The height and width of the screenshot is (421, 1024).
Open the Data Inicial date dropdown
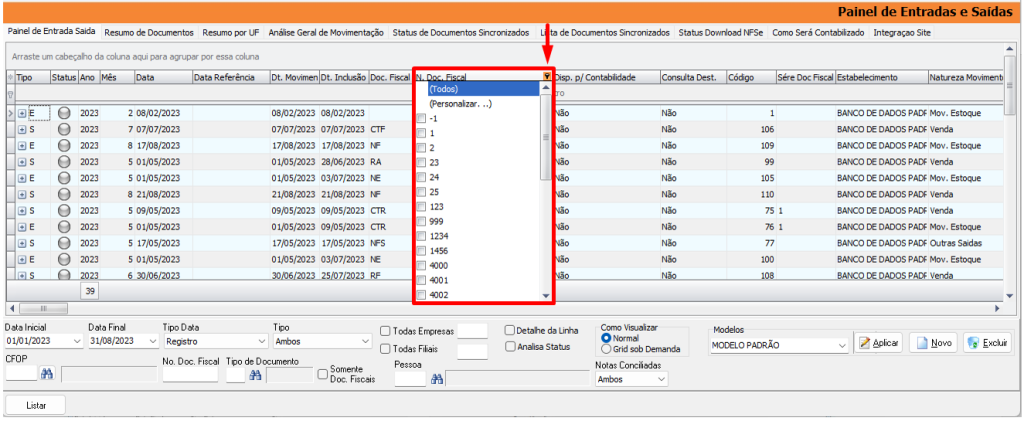(x=78, y=341)
